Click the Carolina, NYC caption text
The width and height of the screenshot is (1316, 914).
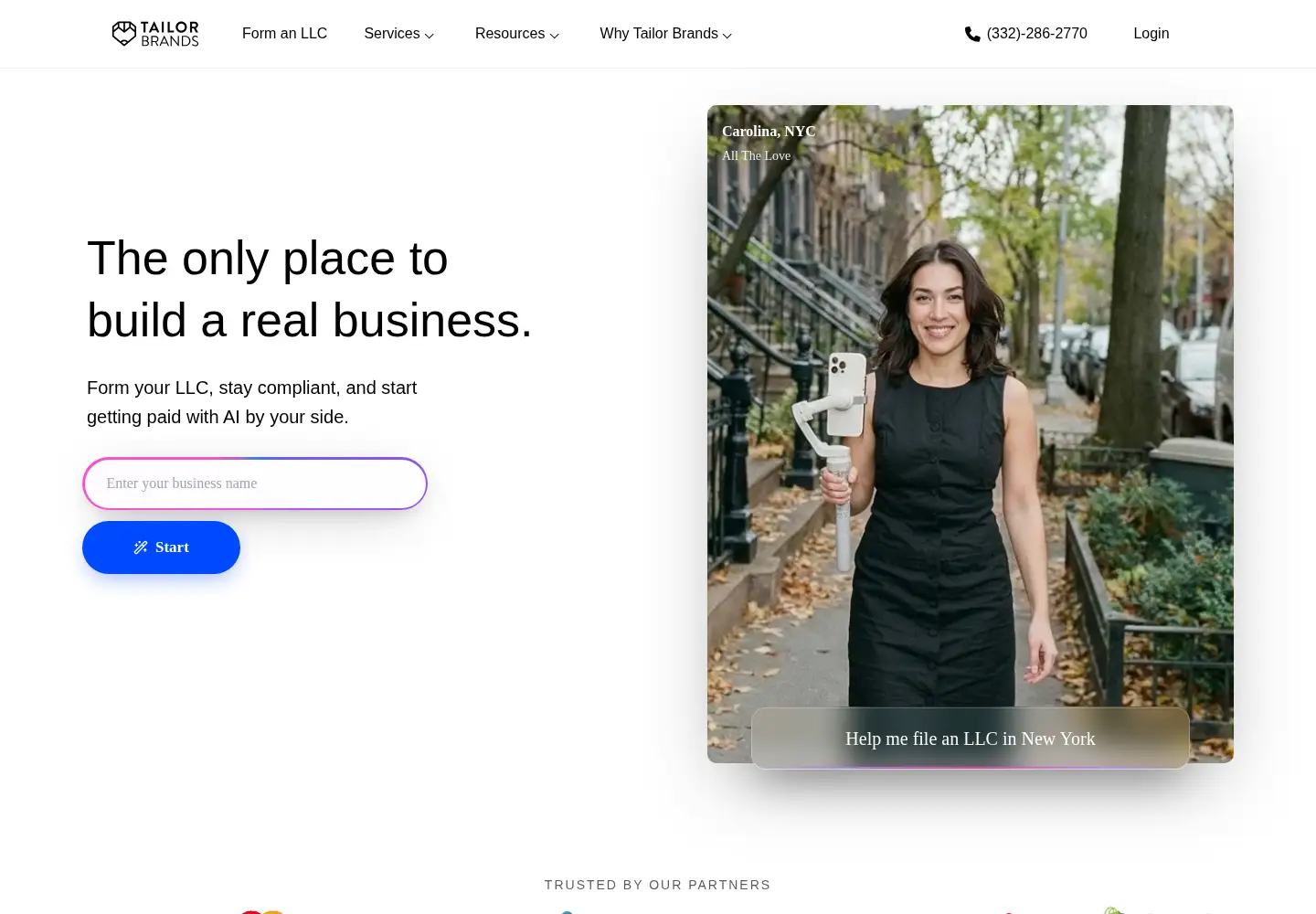tap(769, 132)
